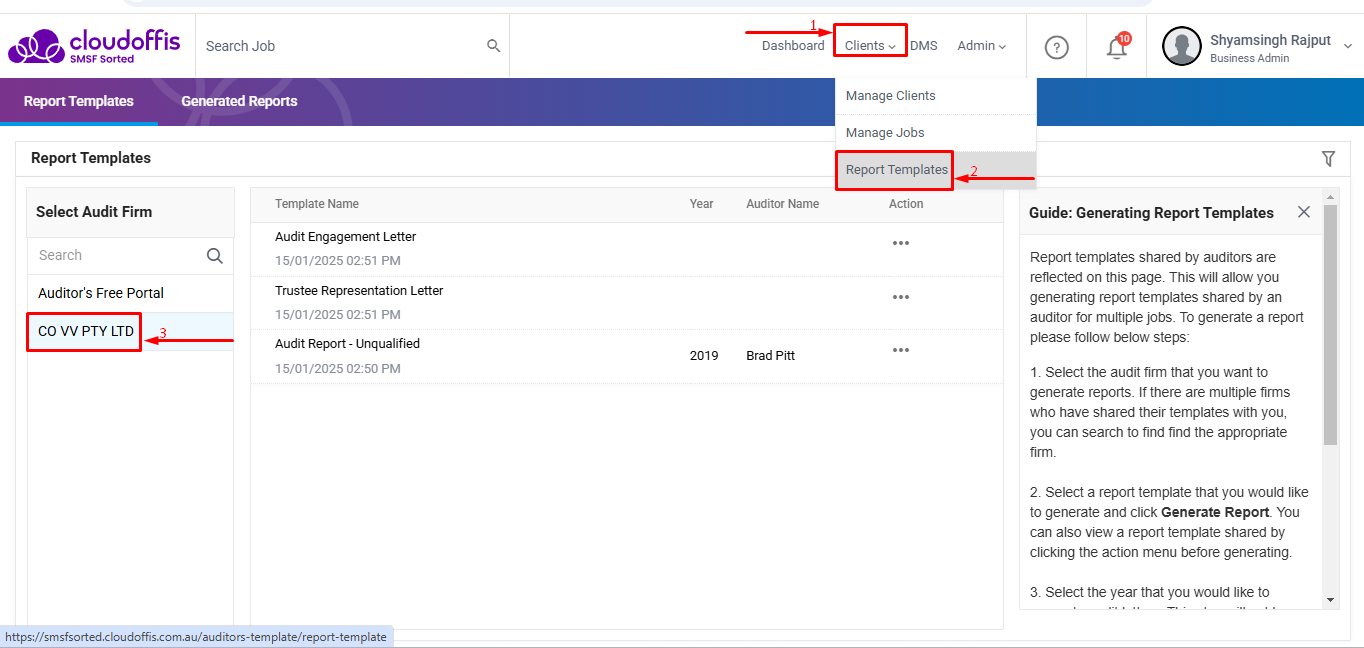Click the user avatar picture
The image size is (1364, 648).
click(1181, 46)
